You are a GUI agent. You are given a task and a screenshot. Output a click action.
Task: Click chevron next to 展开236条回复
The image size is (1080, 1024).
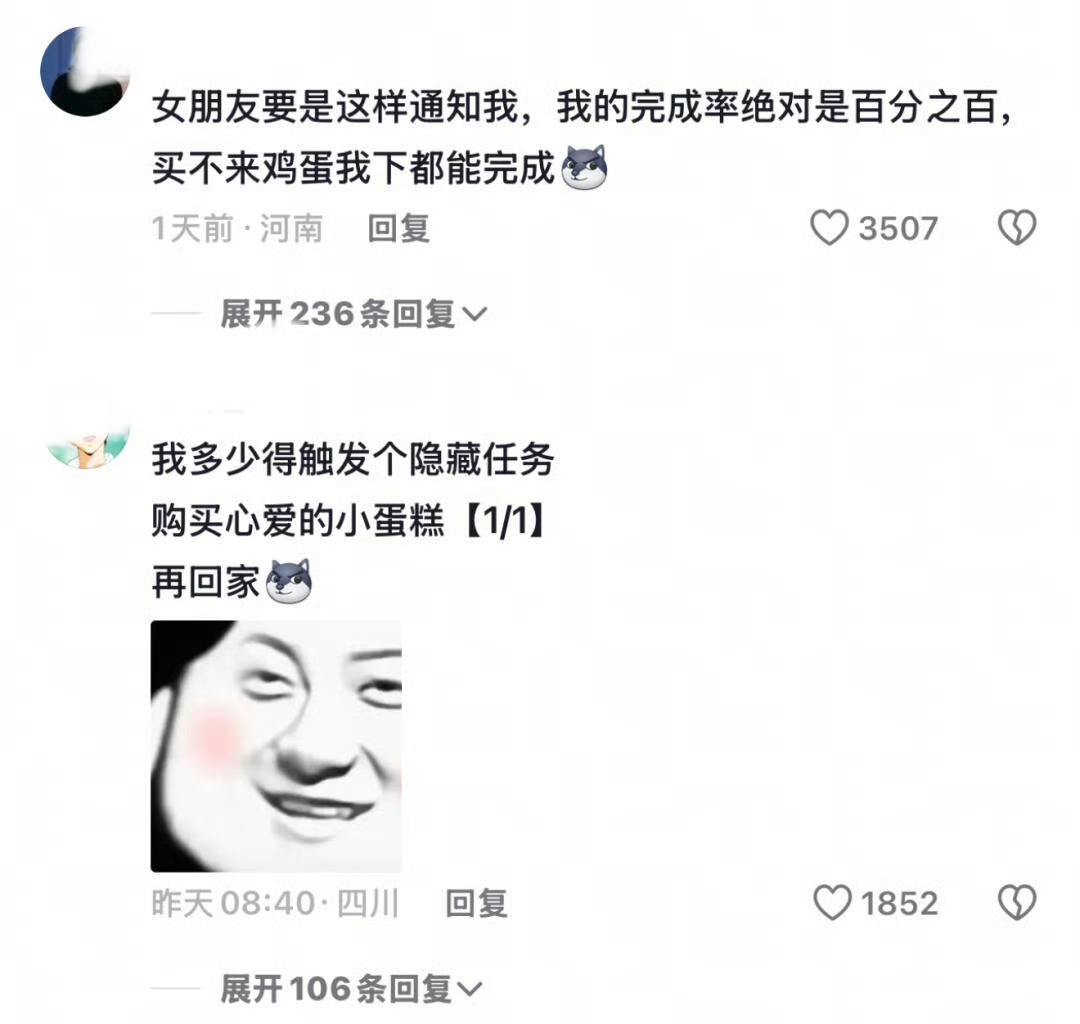click(475, 315)
